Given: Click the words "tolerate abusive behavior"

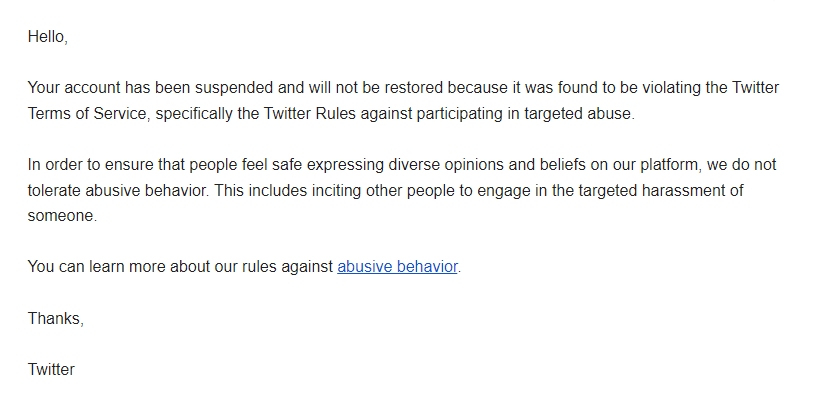Looking at the screenshot, I should (x=117, y=190).
